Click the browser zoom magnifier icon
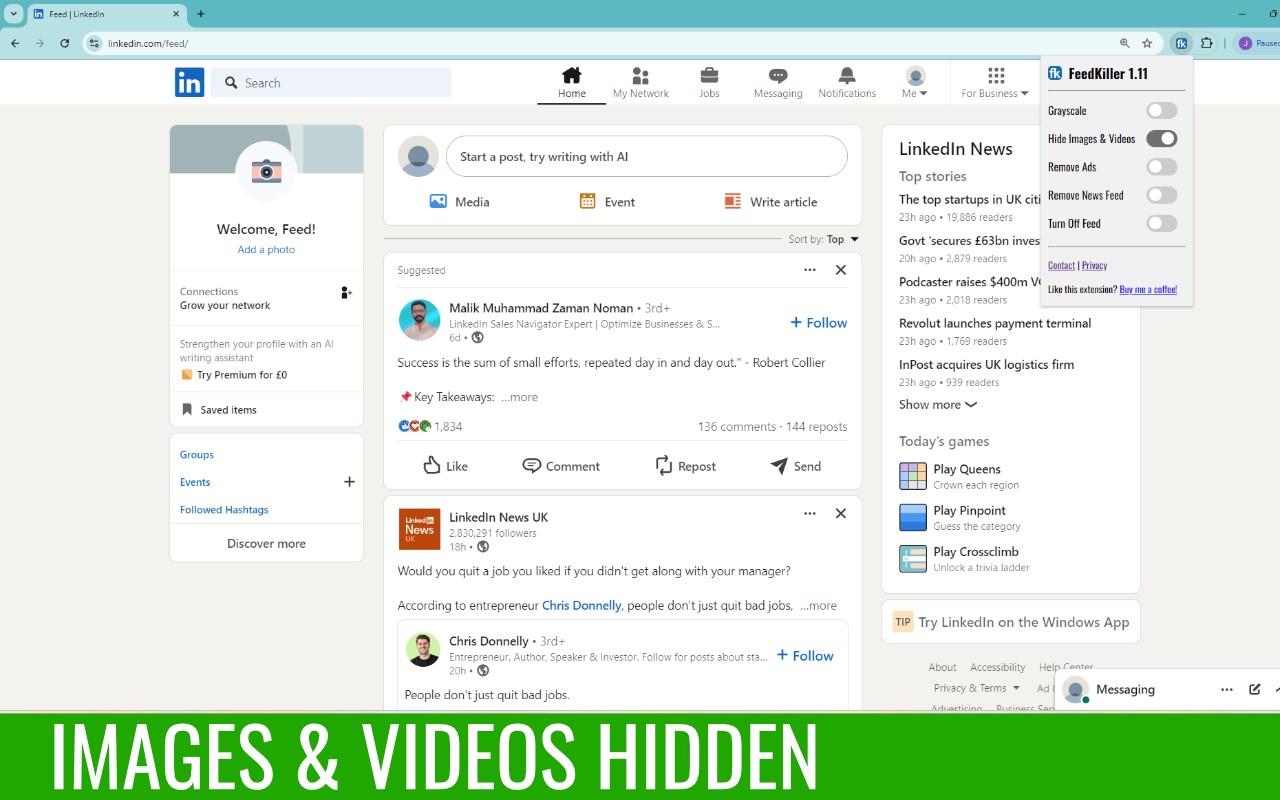1280x800 pixels. [x=1125, y=43]
